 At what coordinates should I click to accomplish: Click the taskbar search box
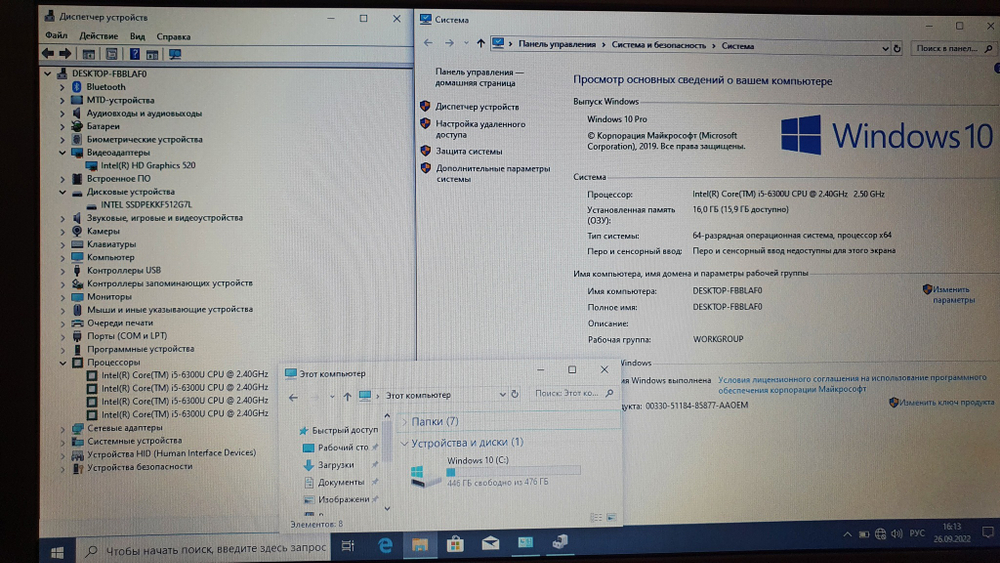coord(205,549)
